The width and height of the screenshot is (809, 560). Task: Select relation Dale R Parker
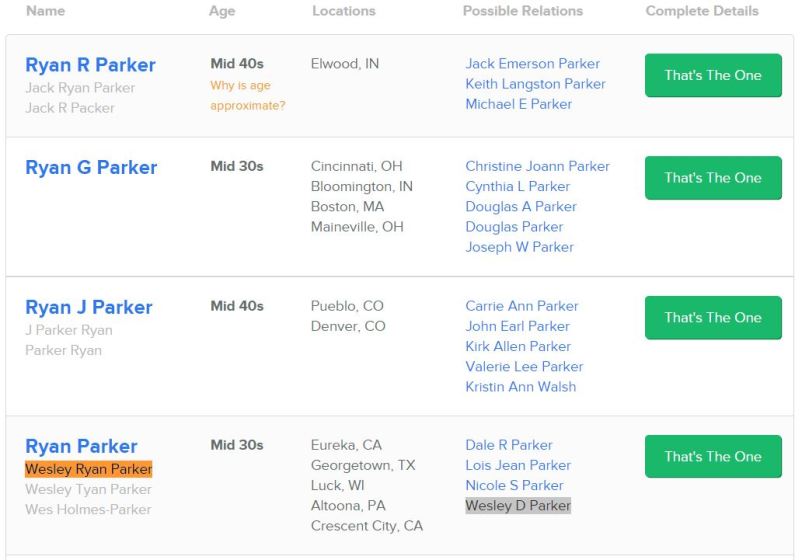[x=508, y=445]
